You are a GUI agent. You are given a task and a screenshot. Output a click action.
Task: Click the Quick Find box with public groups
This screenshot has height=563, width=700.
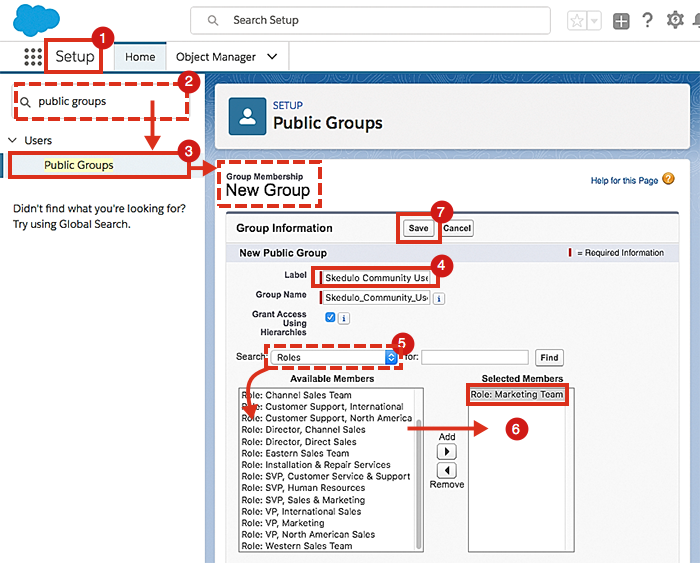pos(101,101)
